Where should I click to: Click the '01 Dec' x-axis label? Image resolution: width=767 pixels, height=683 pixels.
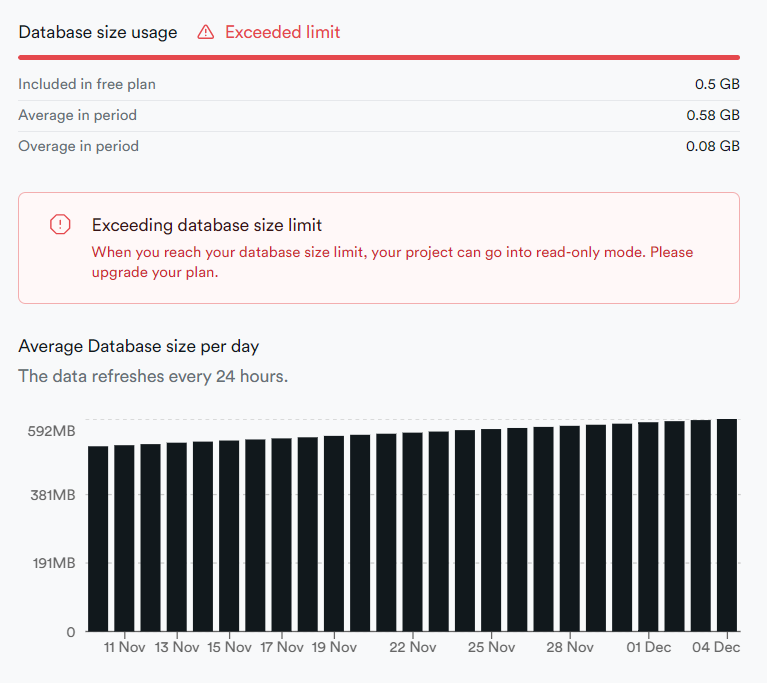649,647
